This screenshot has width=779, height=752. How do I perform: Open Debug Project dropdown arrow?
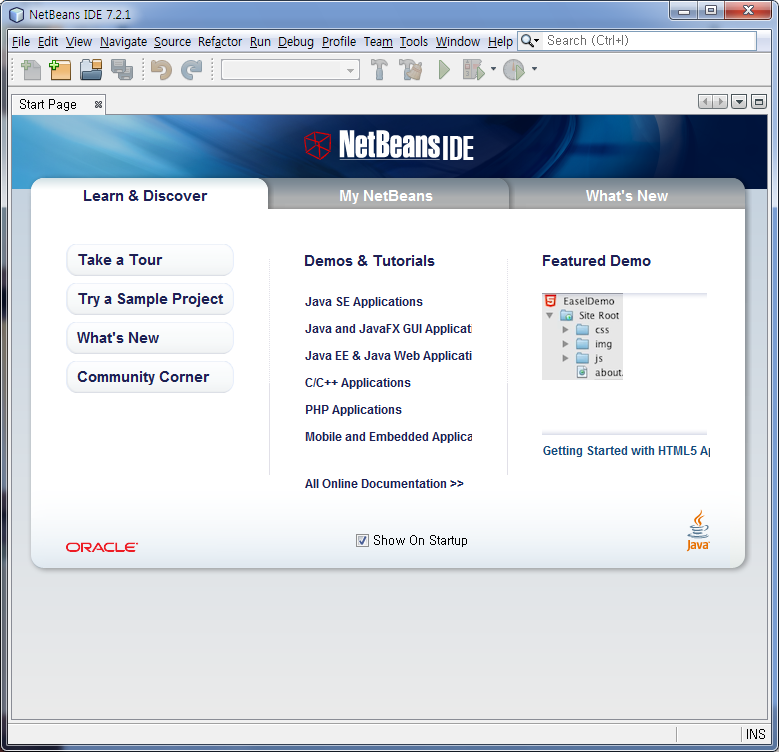tap(493, 69)
